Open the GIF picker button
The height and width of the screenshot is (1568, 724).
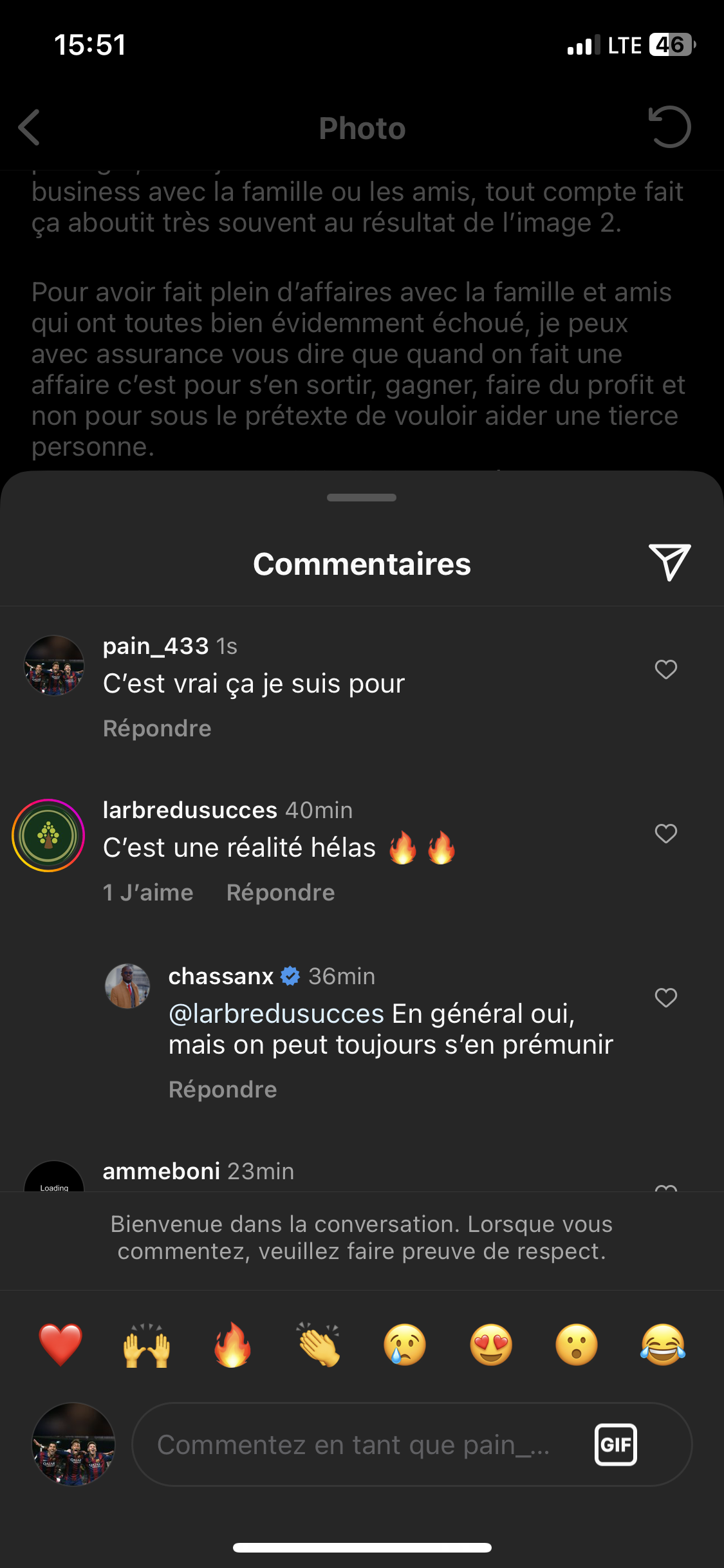point(615,1444)
